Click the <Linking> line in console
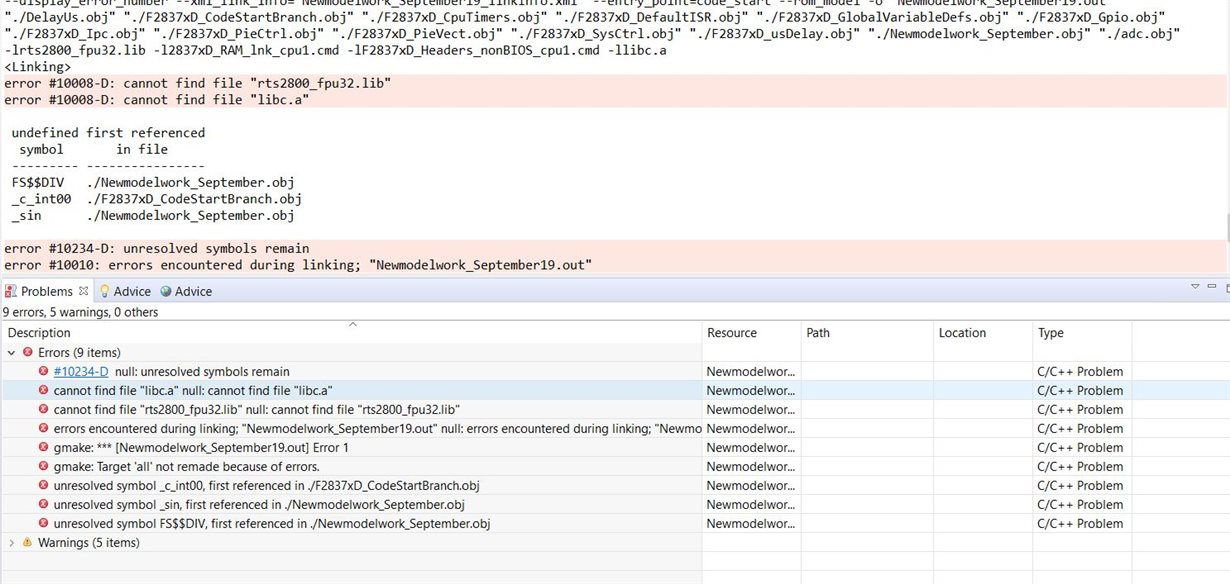Image resolution: width=1230 pixels, height=584 pixels. (x=38, y=66)
